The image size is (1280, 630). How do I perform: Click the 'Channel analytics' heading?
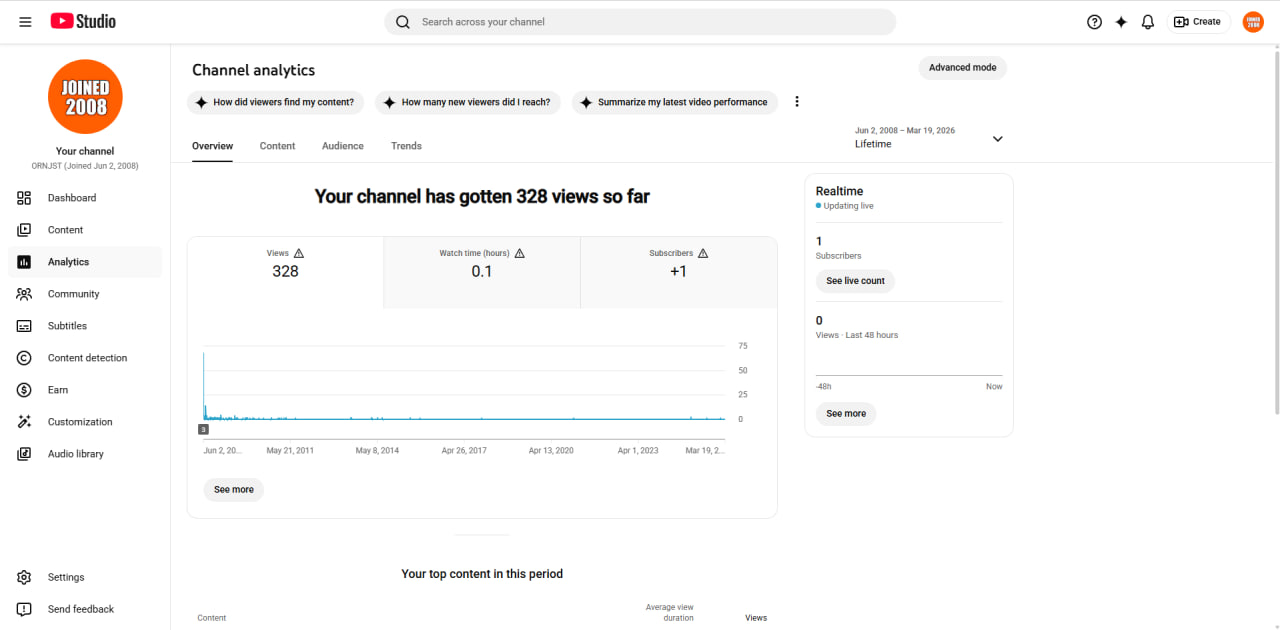253,70
